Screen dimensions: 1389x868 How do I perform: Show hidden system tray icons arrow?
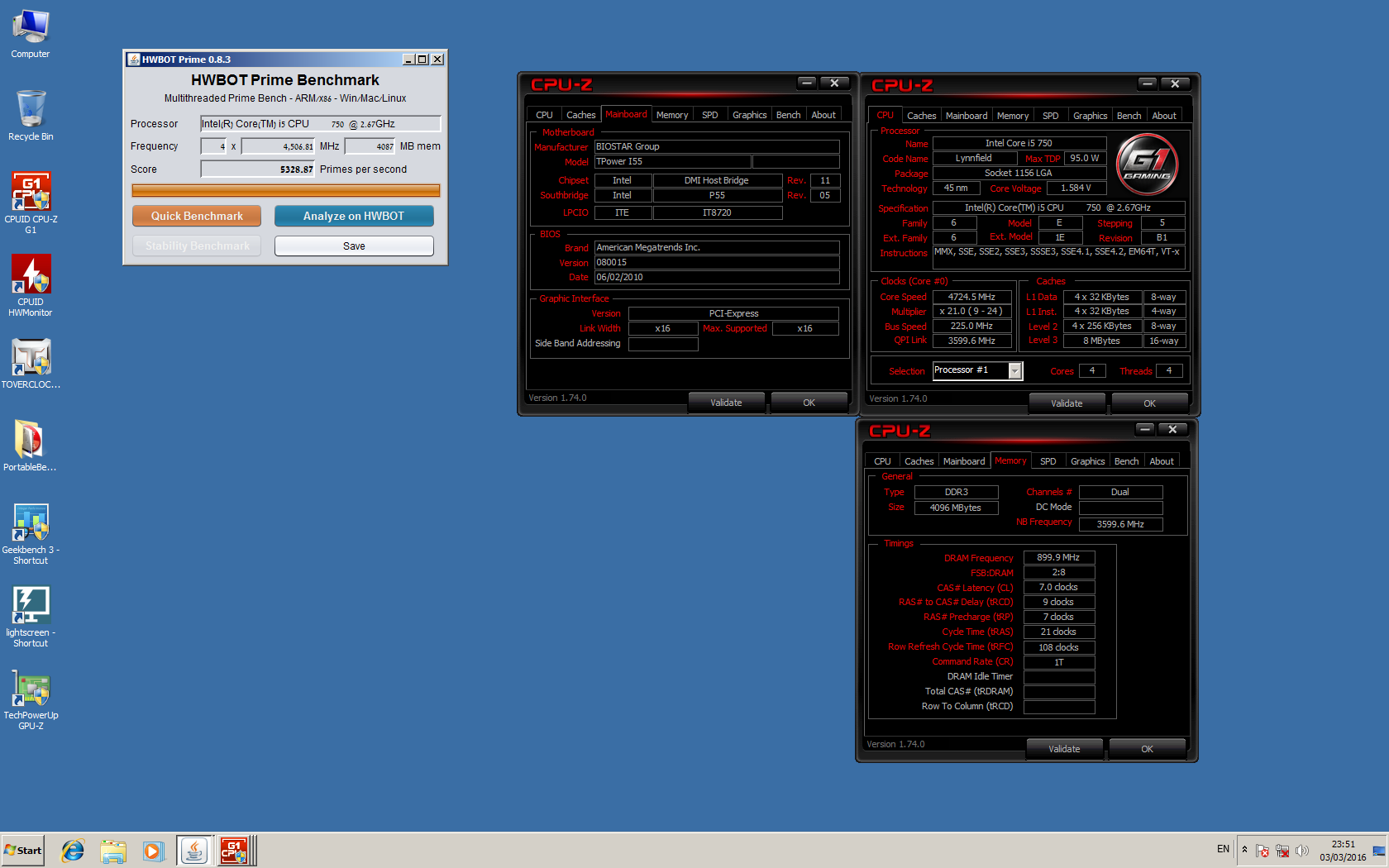point(1244,850)
